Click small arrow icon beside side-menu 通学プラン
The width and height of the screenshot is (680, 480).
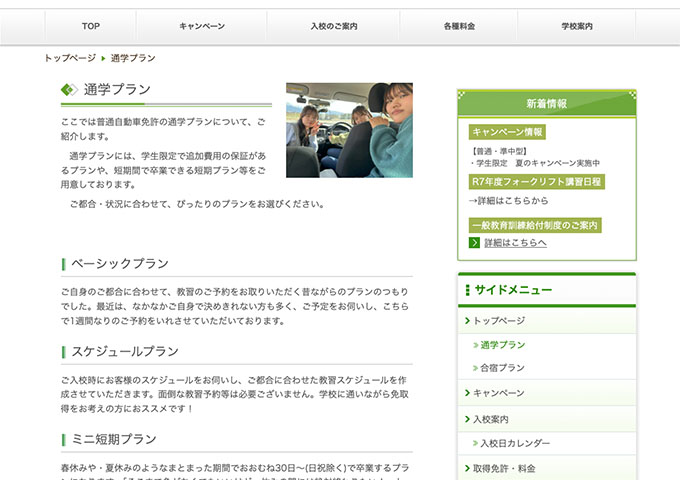475,346
